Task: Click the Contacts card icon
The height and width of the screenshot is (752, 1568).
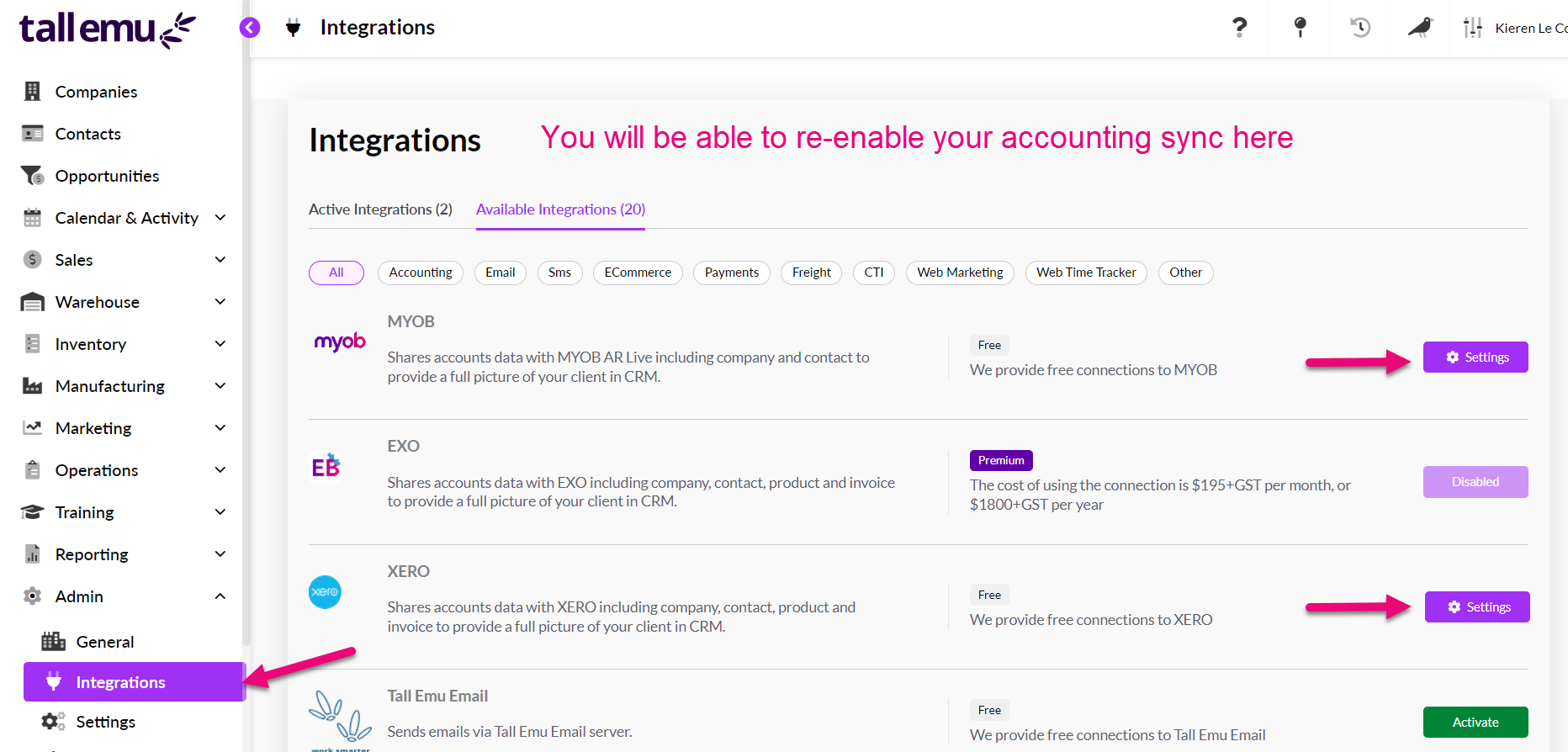Action: (x=33, y=133)
